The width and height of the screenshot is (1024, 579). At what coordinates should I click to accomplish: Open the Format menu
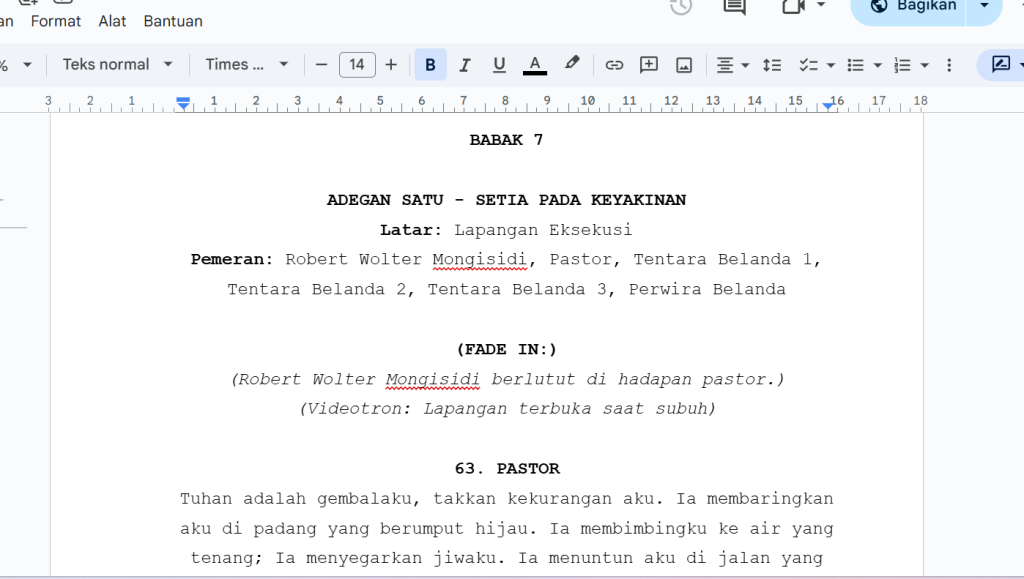(56, 21)
